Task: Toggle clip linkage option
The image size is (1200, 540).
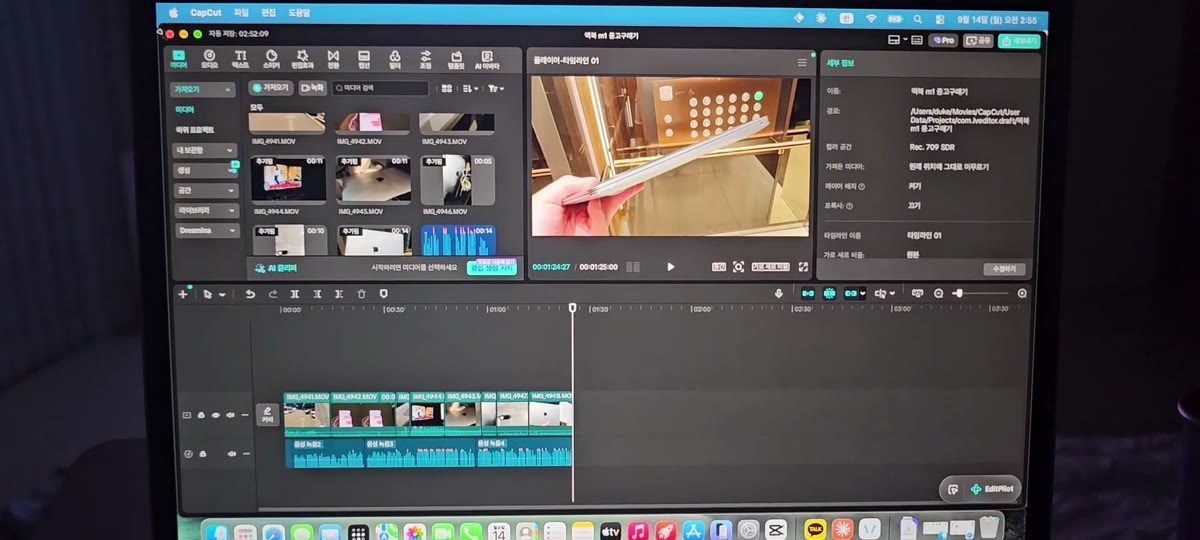Action: [854, 294]
